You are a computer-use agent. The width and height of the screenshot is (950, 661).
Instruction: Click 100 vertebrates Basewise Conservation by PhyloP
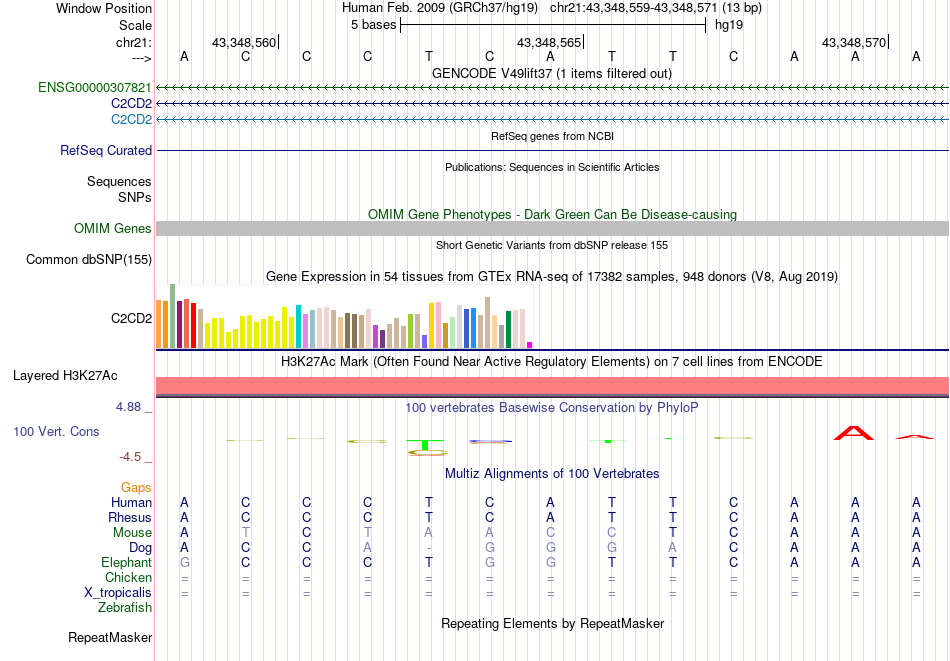[x=552, y=408]
